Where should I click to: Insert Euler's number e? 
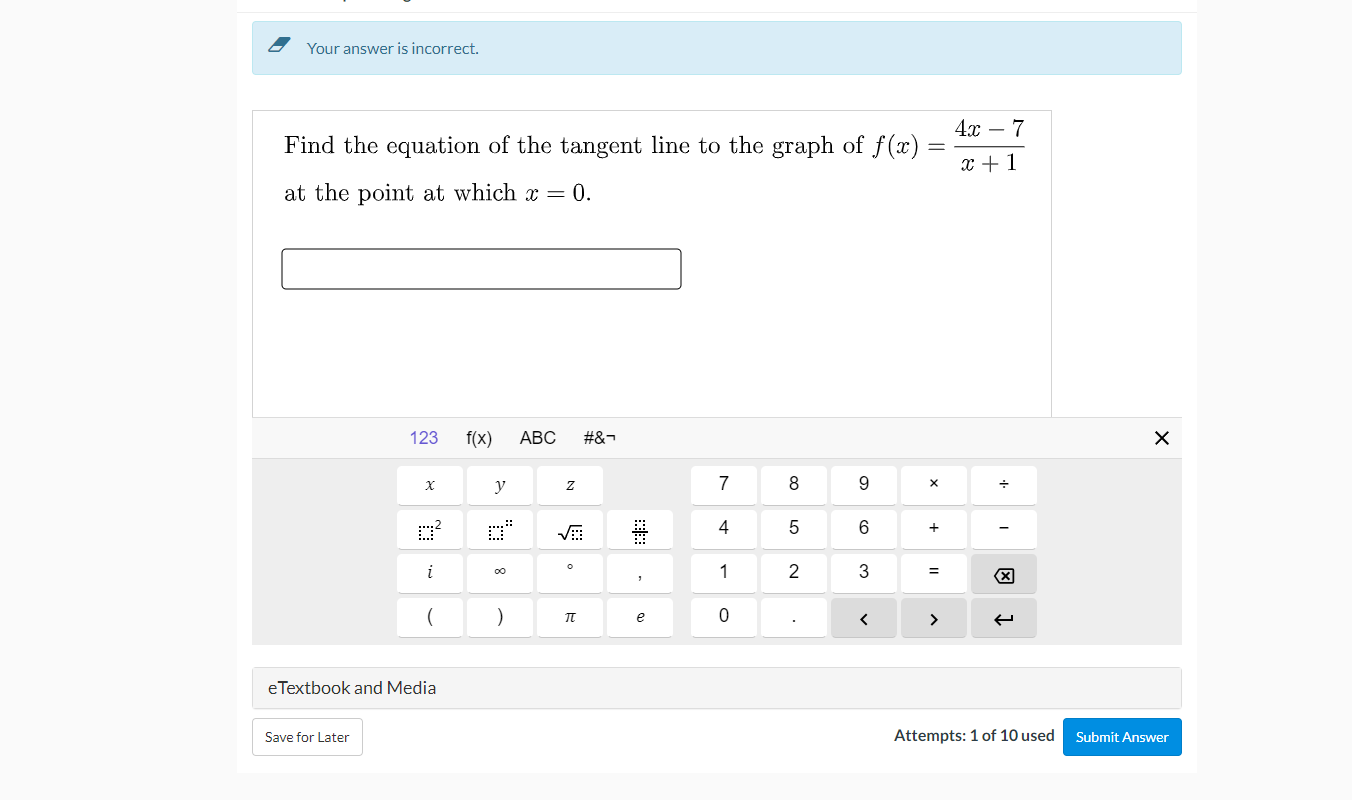pyautogui.click(x=640, y=617)
